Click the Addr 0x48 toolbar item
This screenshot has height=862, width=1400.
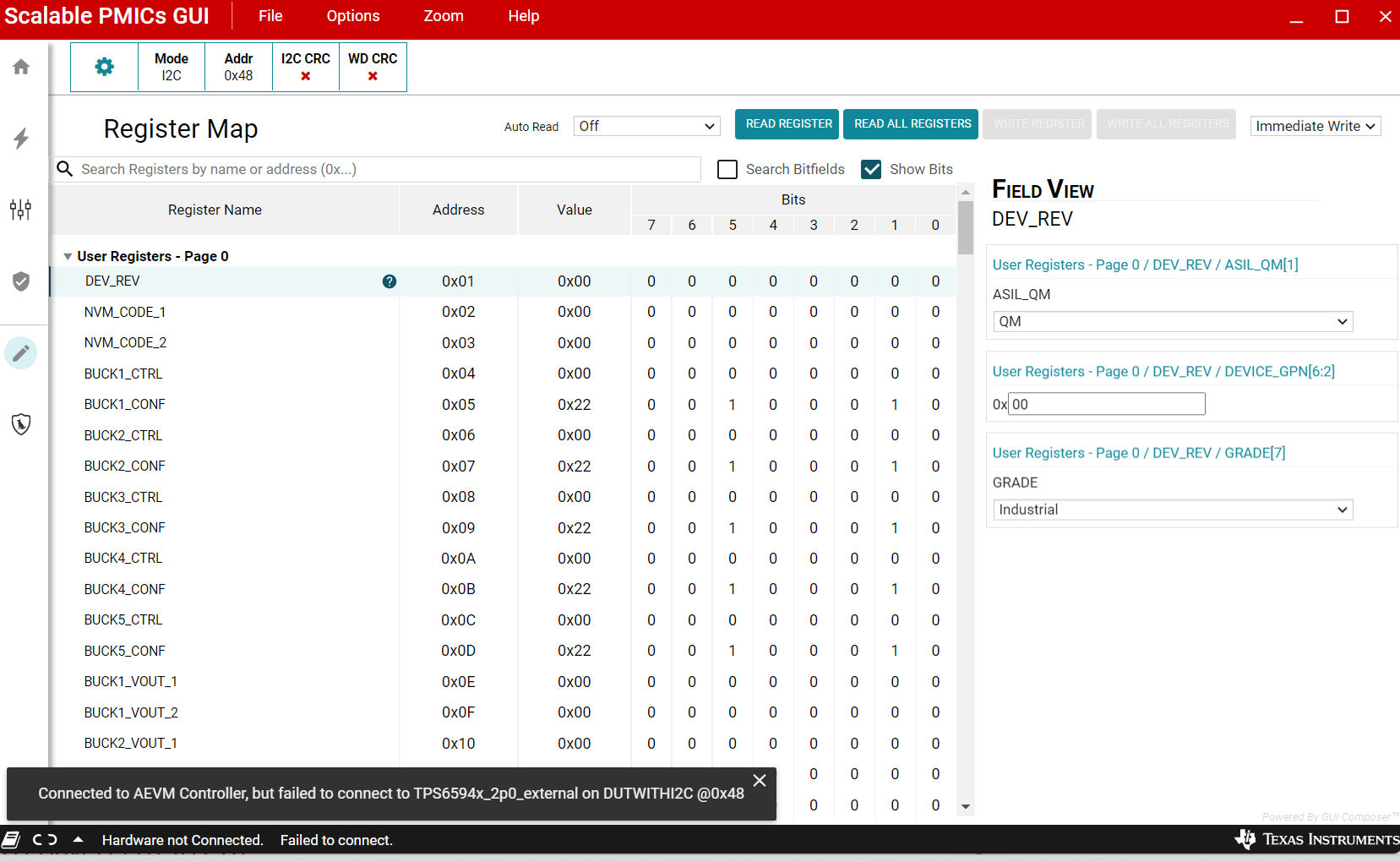(238, 67)
